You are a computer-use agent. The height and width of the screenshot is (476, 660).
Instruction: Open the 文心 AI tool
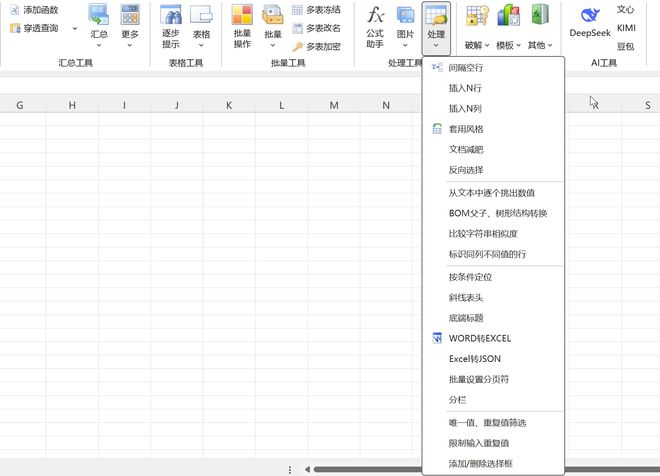point(625,9)
